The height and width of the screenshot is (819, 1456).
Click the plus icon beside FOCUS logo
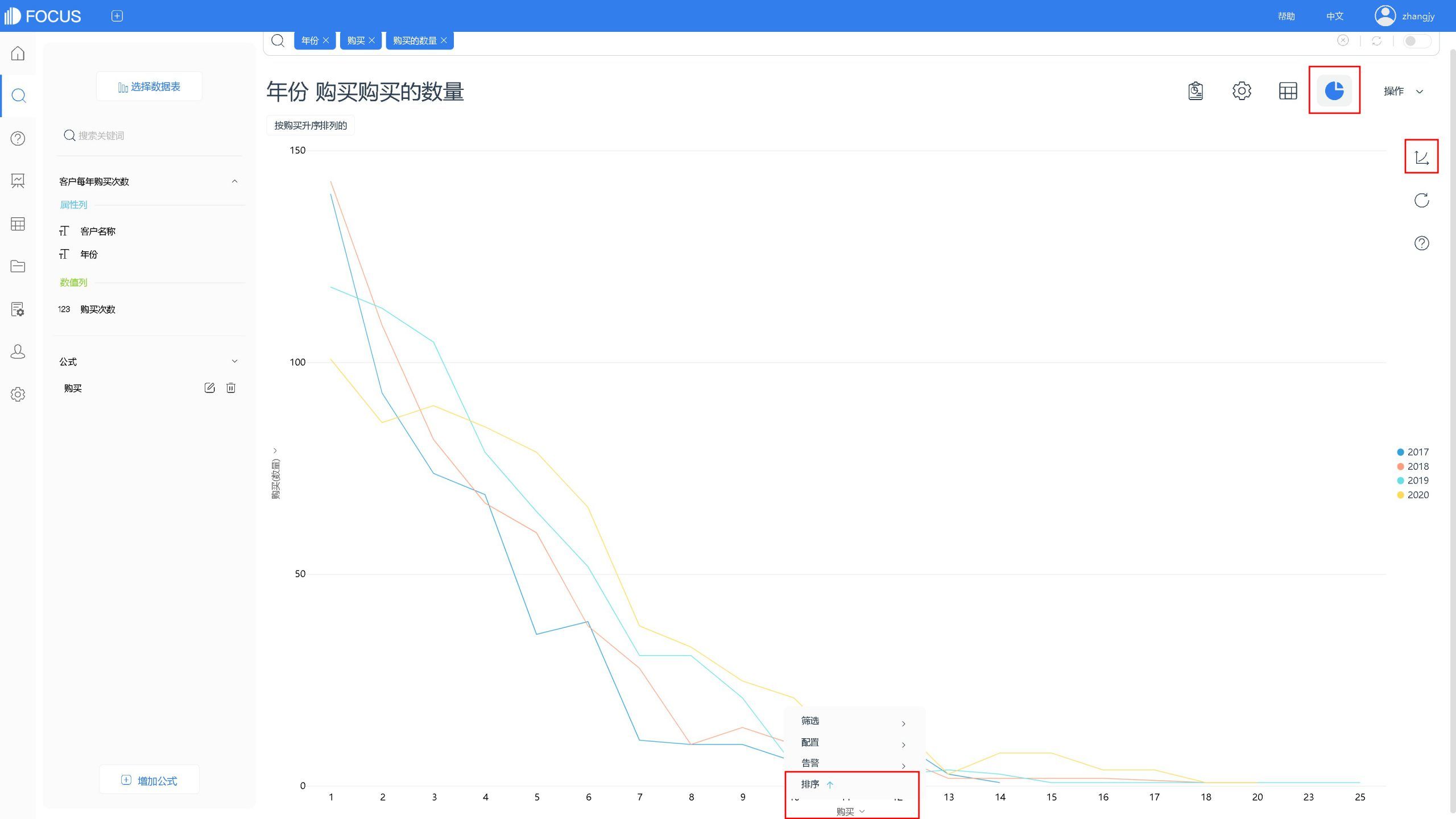click(117, 16)
